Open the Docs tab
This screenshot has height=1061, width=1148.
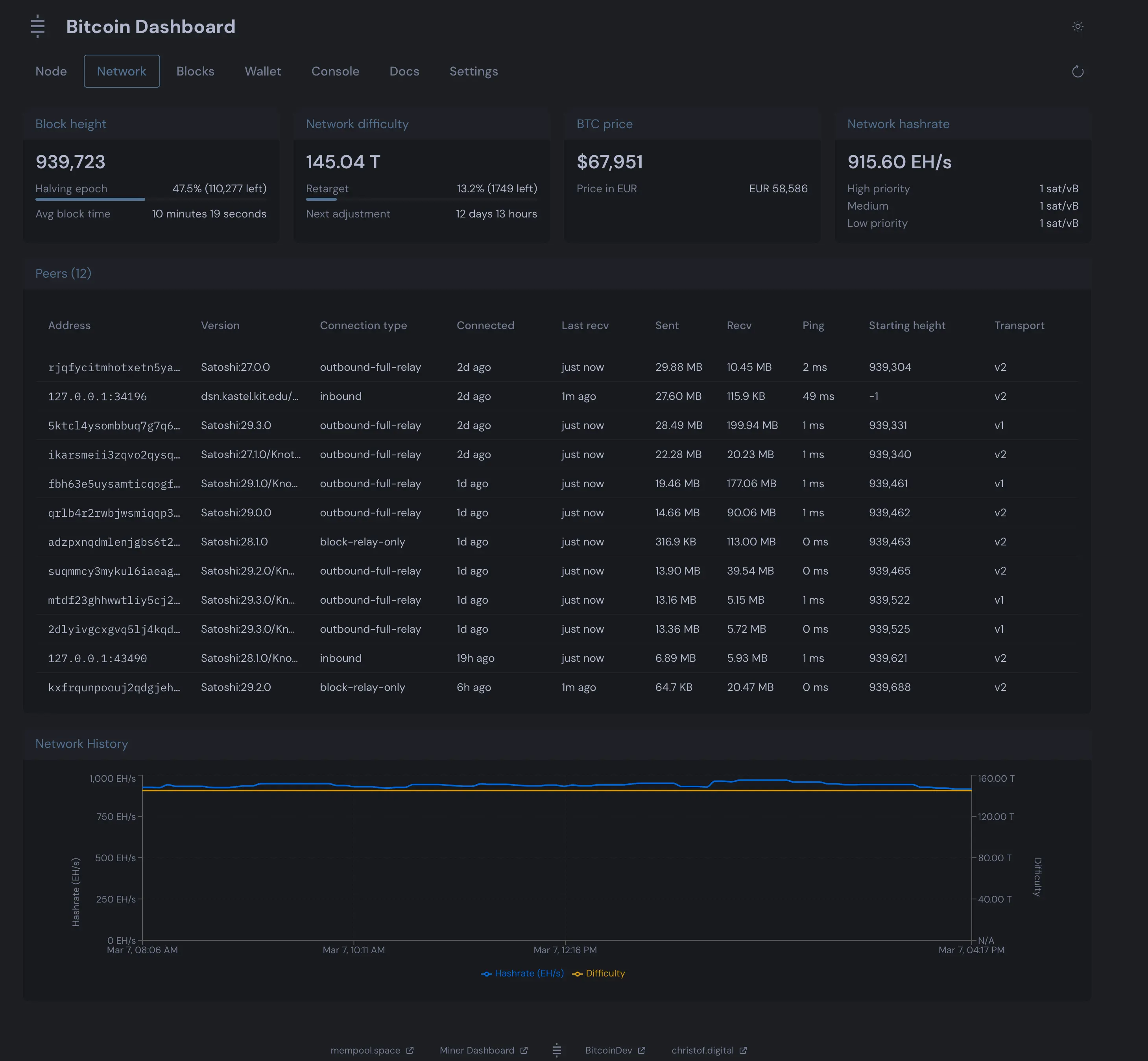point(404,71)
